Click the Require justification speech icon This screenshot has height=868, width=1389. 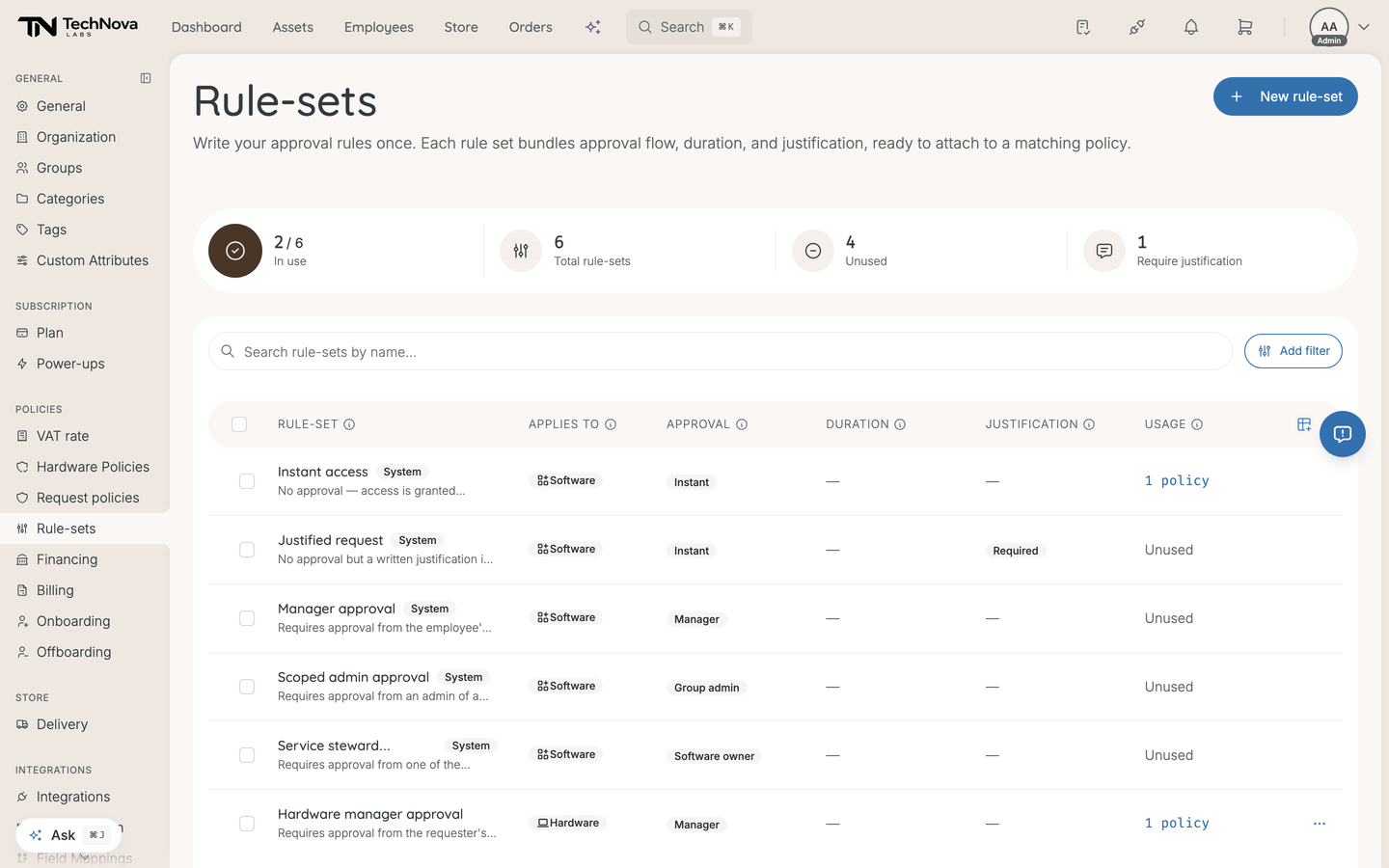(x=1104, y=251)
